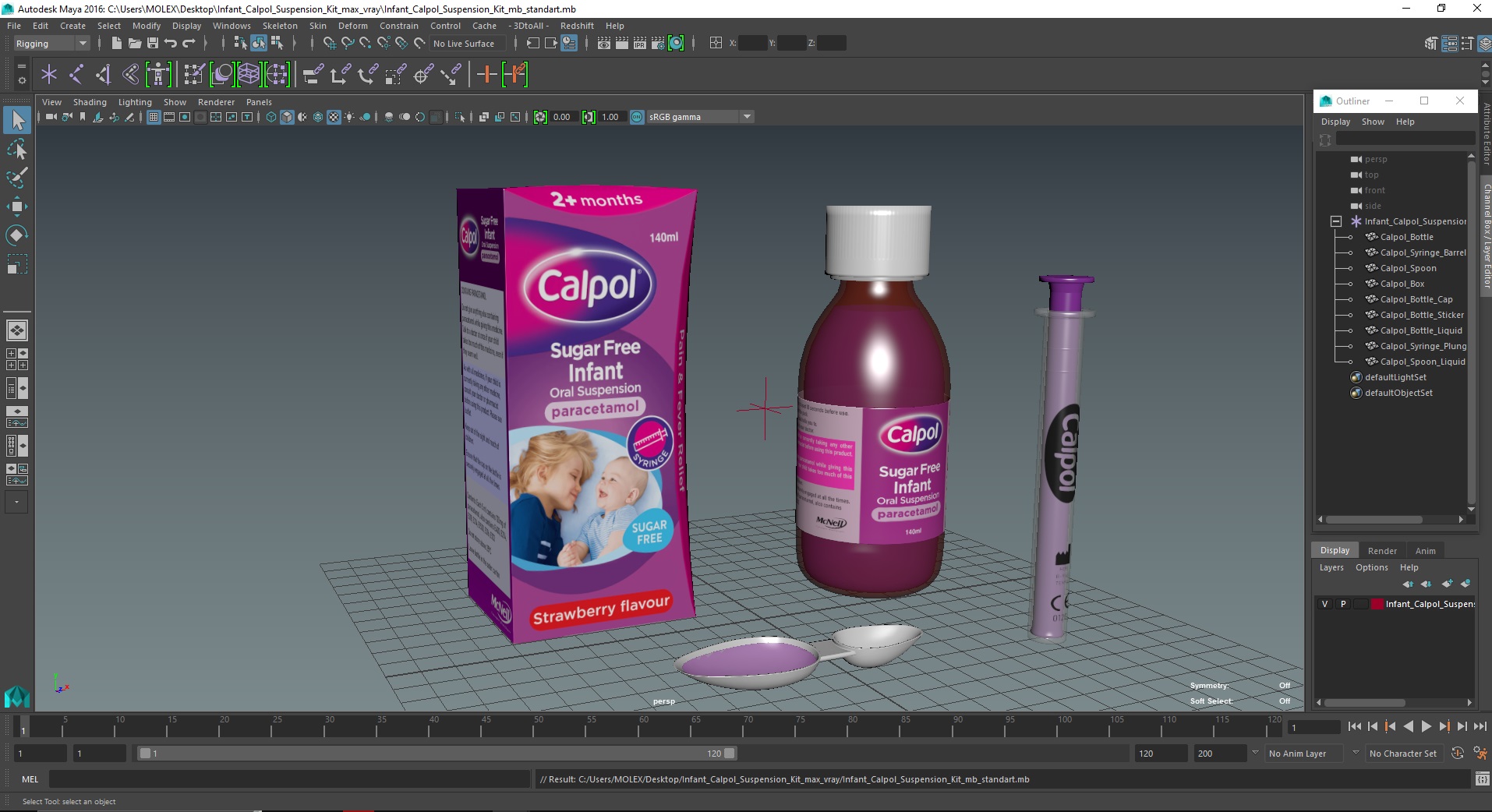Open animation preferences running-man icon
Image resolution: width=1492 pixels, height=812 pixels.
click(1480, 754)
